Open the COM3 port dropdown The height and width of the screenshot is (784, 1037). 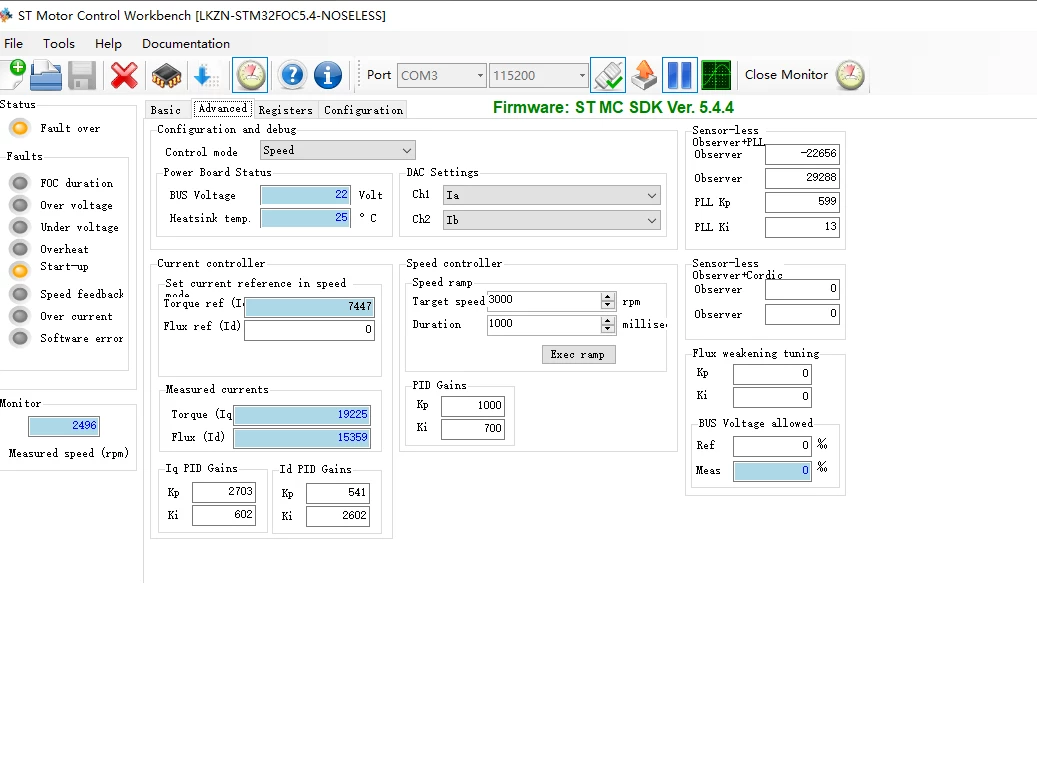pos(442,75)
